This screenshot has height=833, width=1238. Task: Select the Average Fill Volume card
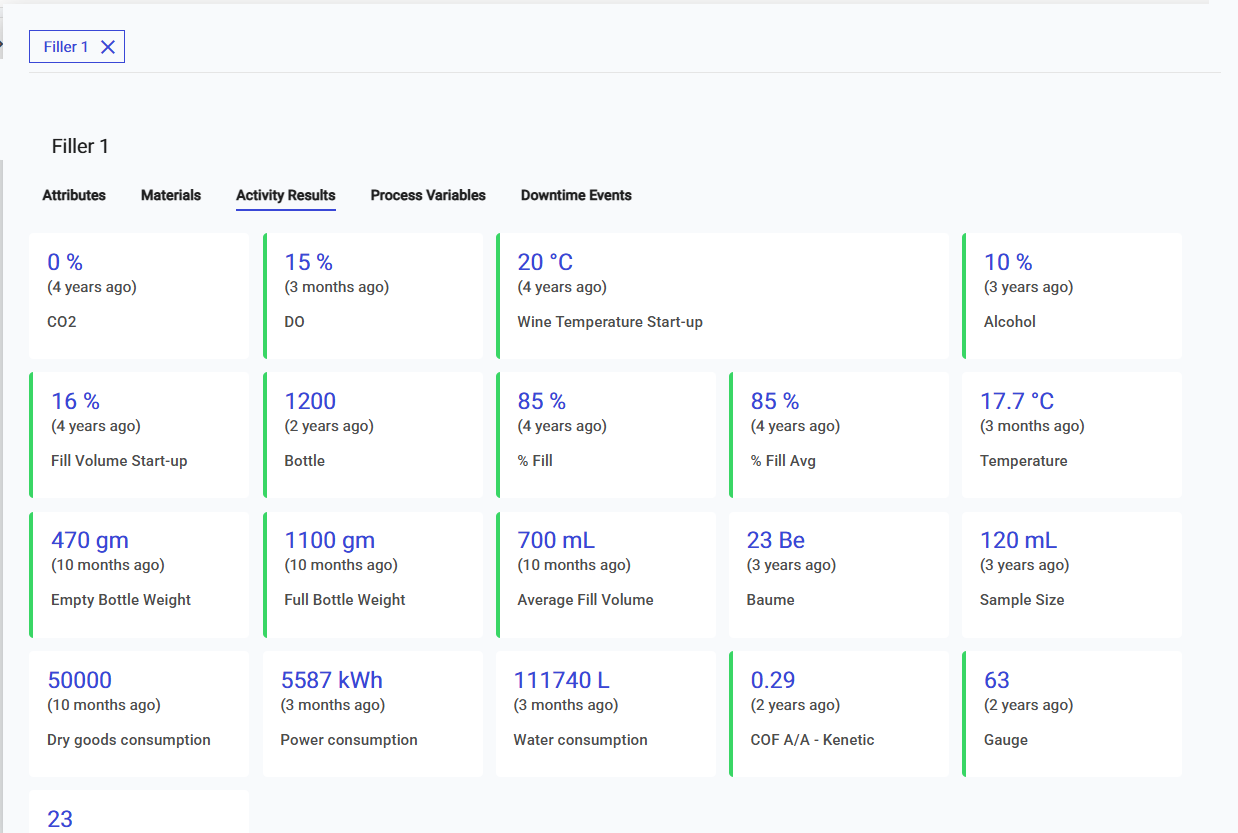tap(606, 575)
